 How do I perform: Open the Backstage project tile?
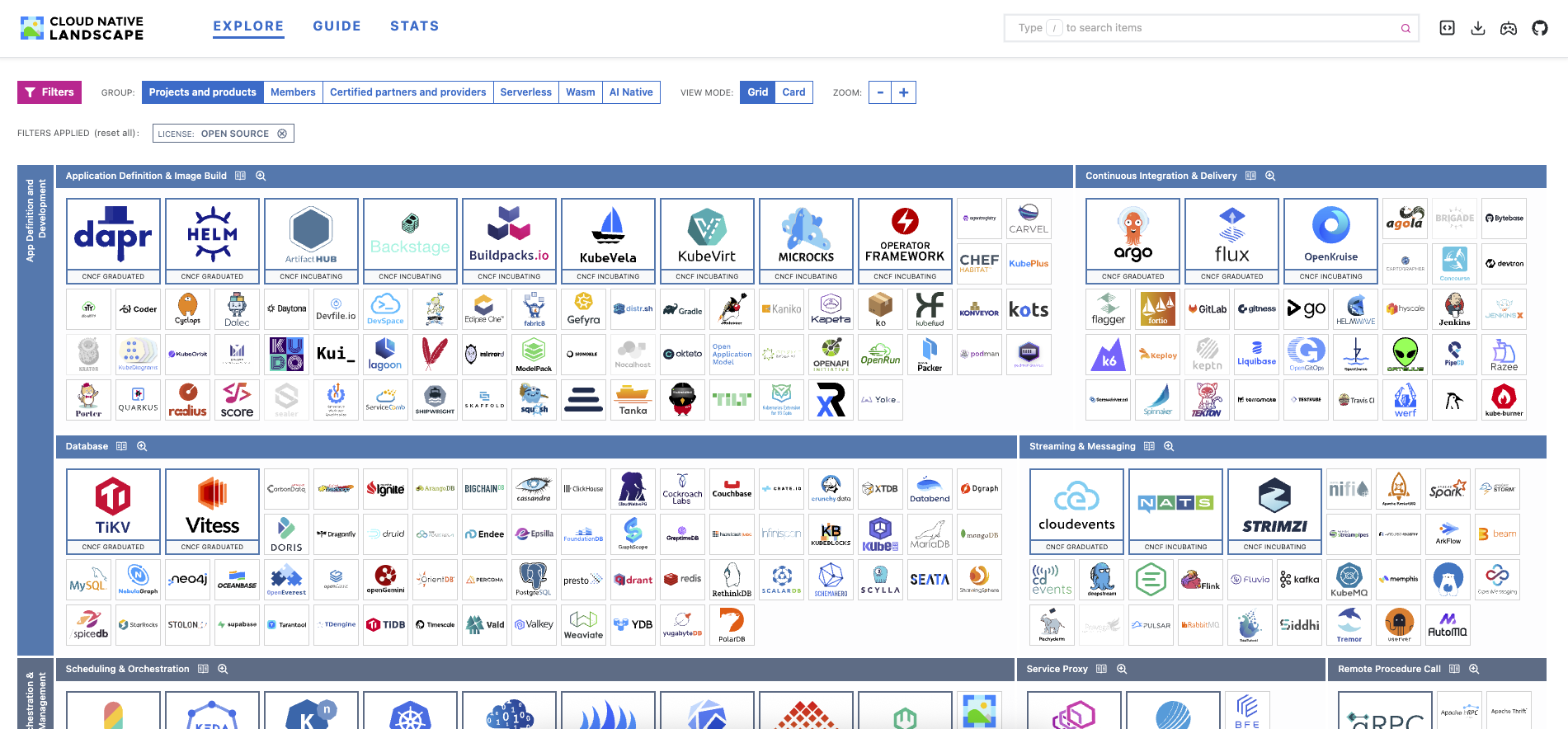(410, 241)
